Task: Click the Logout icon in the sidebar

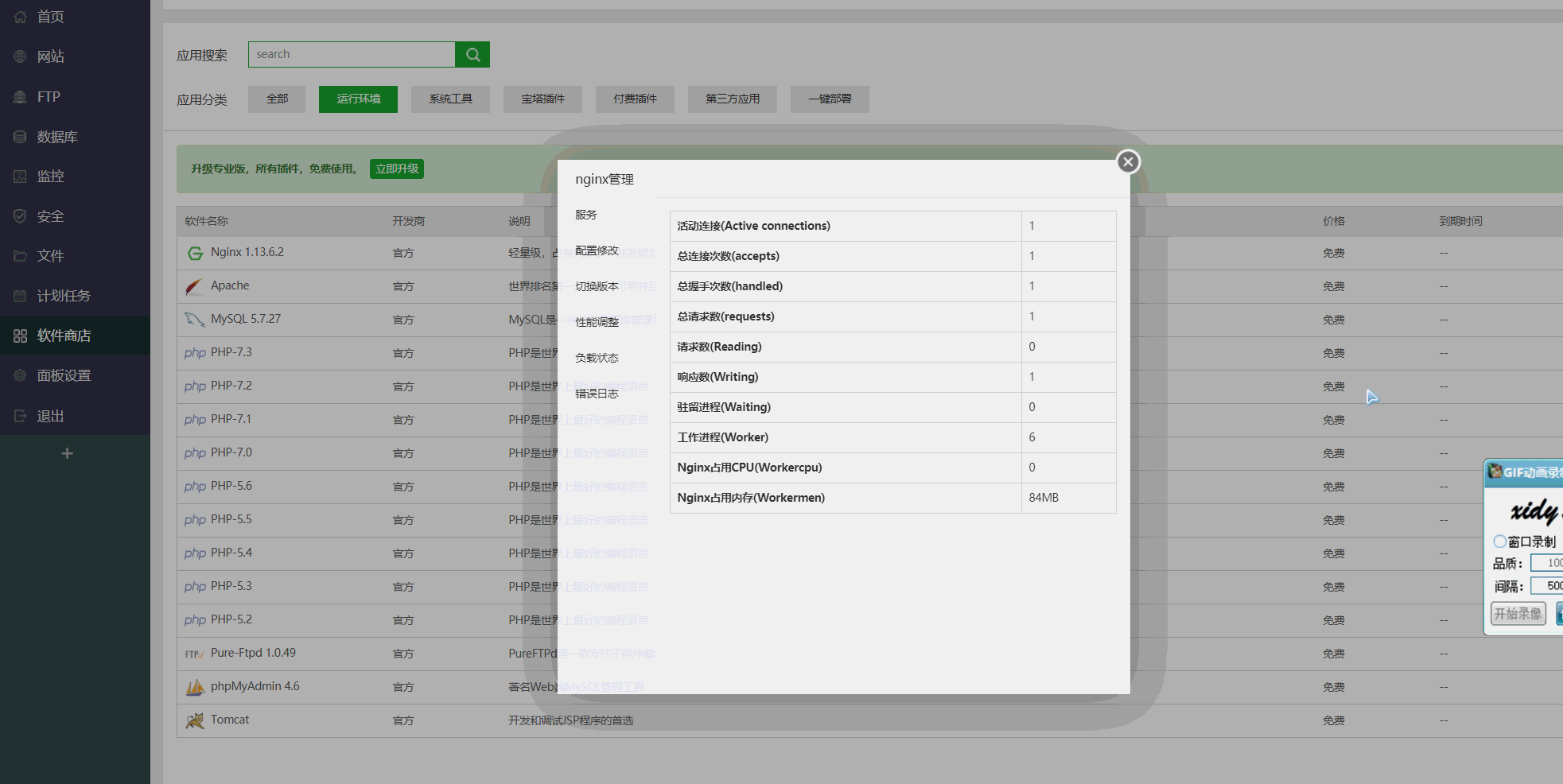Action: click(x=20, y=416)
